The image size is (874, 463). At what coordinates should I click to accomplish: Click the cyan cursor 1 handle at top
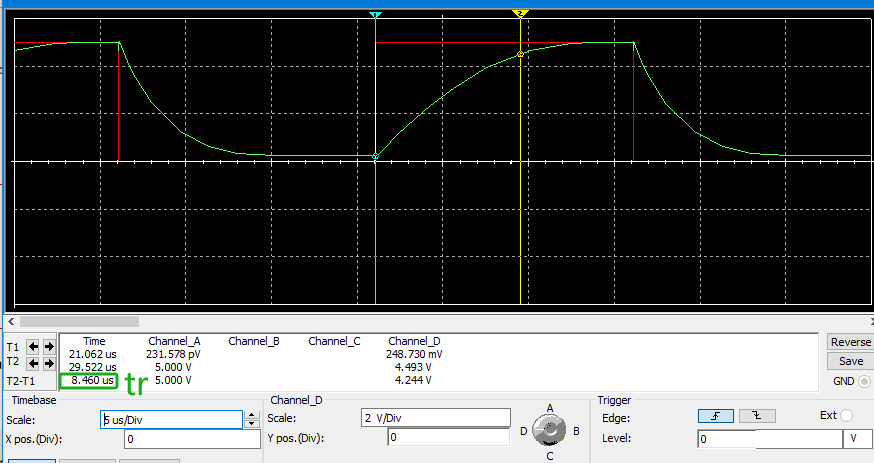point(375,14)
